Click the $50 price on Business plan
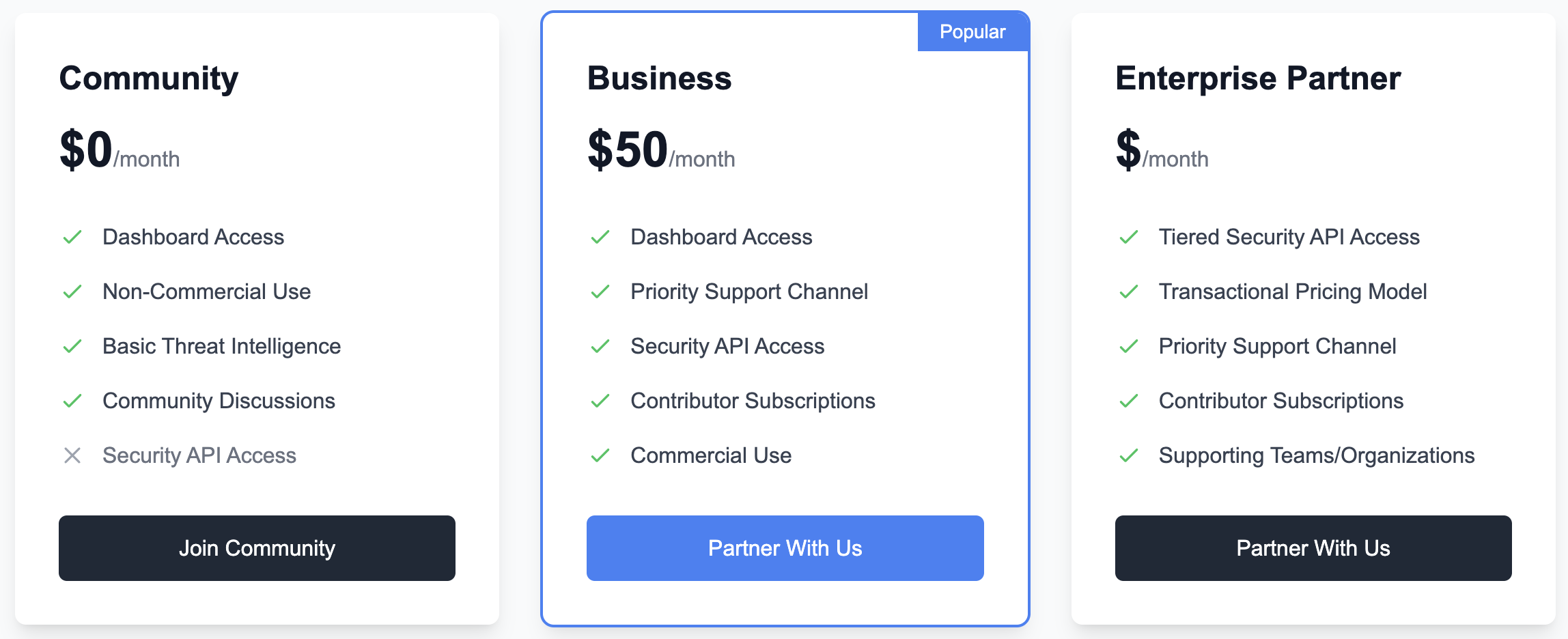This screenshot has width=1568, height=639. (628, 150)
